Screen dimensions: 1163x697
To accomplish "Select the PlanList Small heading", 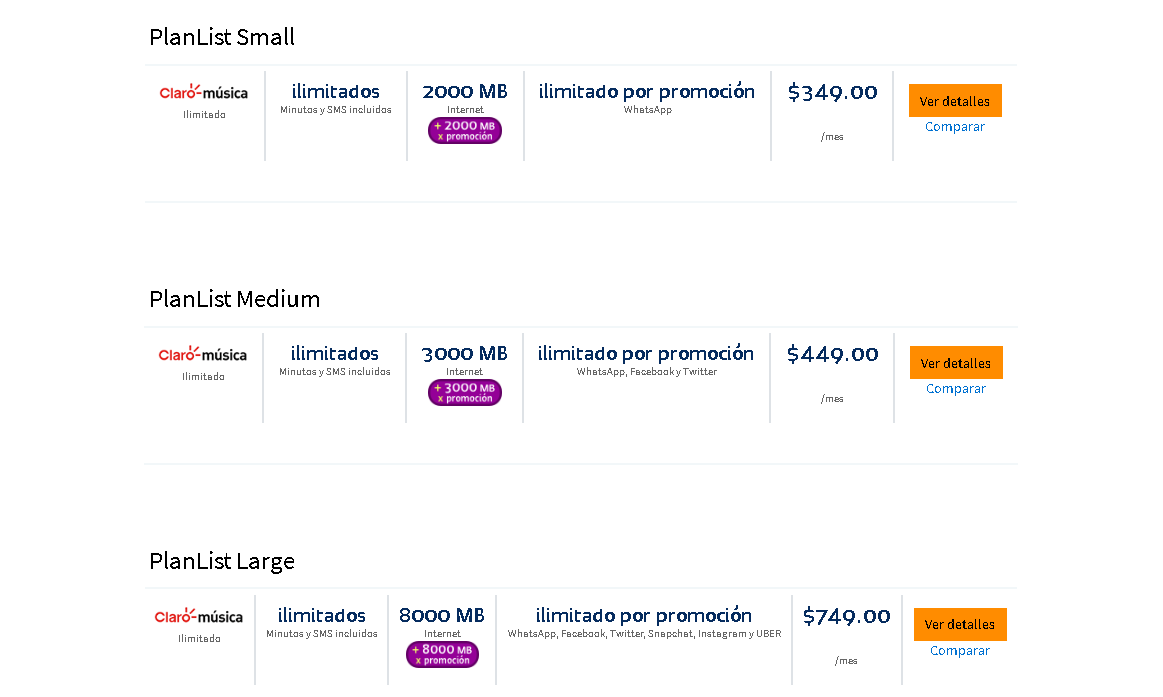I will [x=222, y=37].
